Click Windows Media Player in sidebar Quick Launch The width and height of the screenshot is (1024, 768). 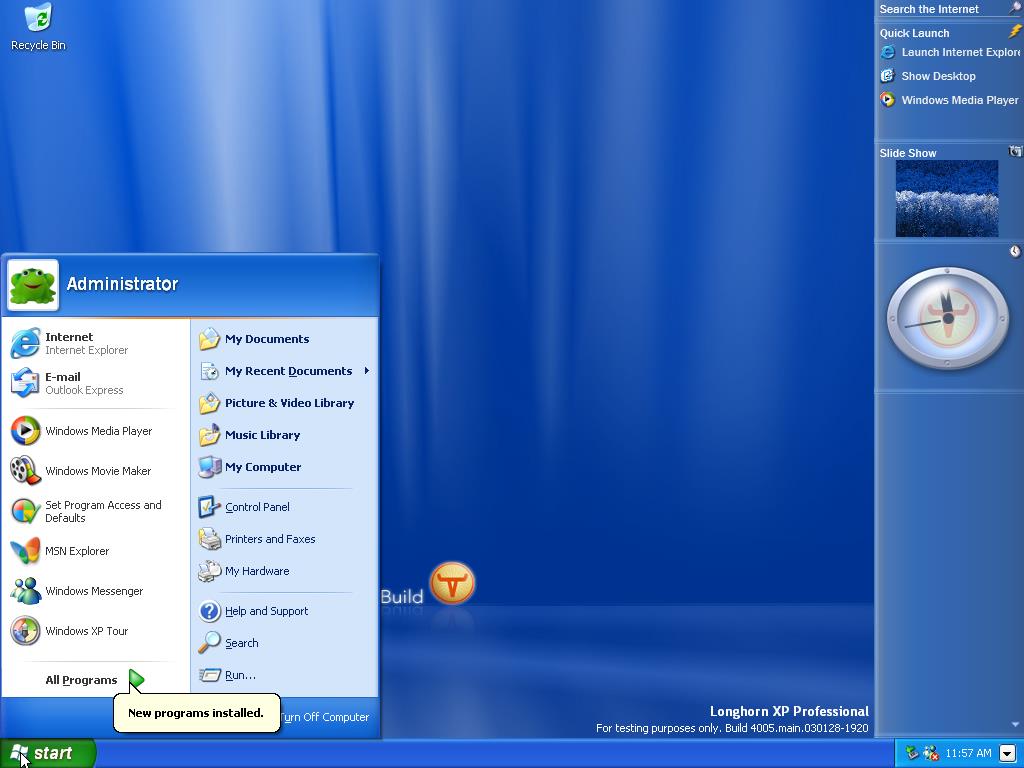point(949,100)
